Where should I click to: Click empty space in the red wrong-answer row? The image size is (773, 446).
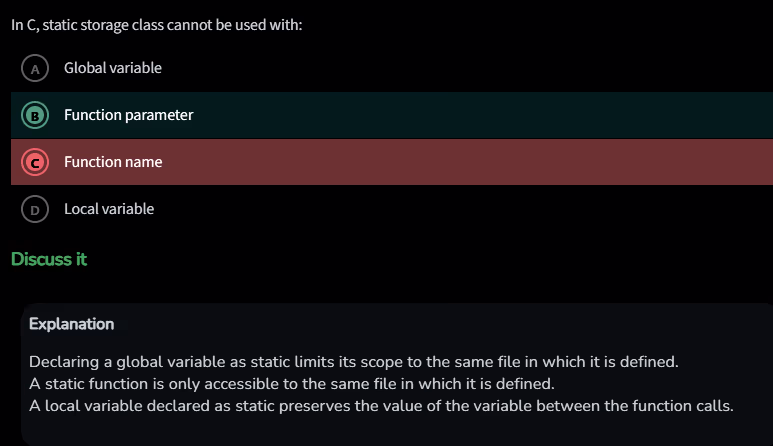480,162
